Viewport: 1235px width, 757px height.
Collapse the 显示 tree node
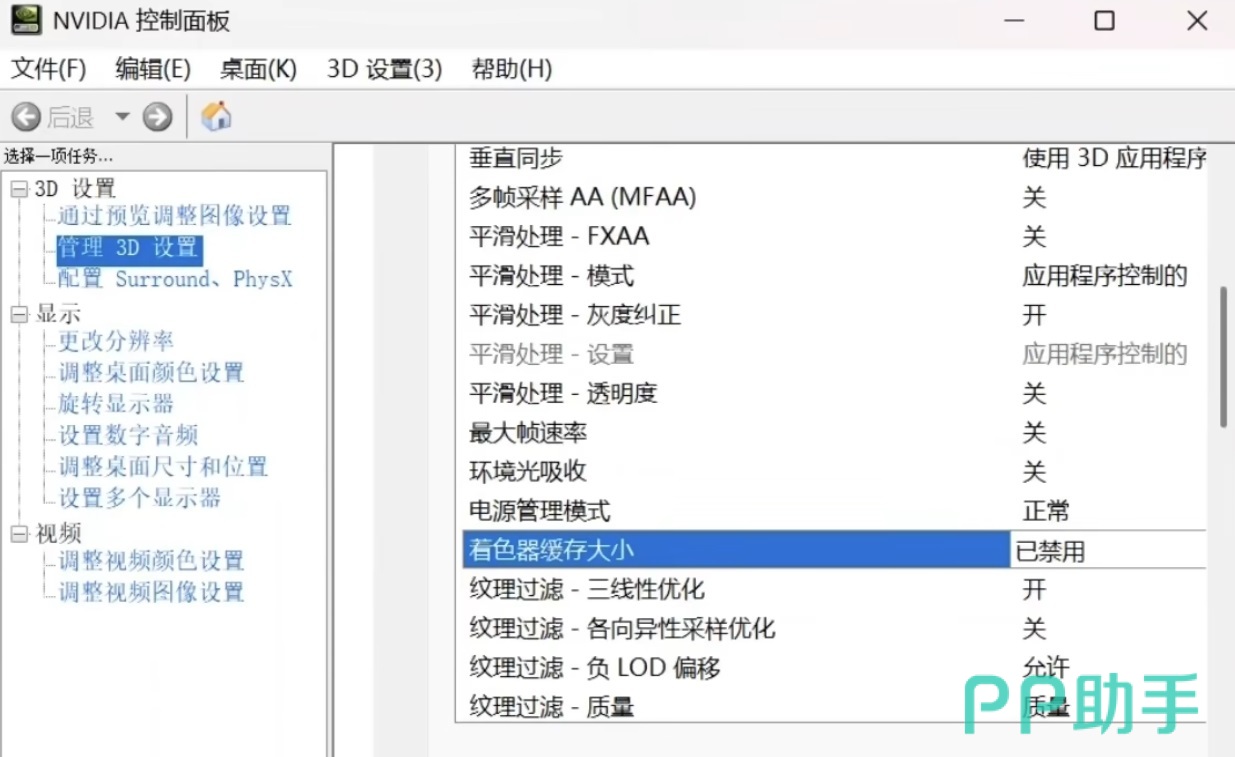(19, 315)
